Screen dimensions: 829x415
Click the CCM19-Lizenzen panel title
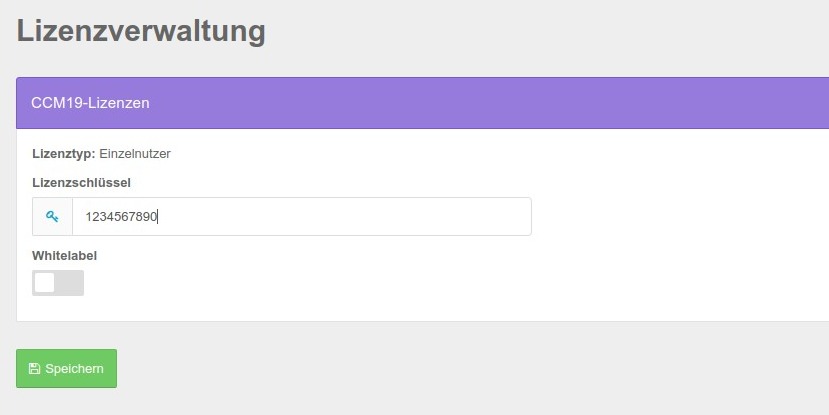(x=90, y=103)
